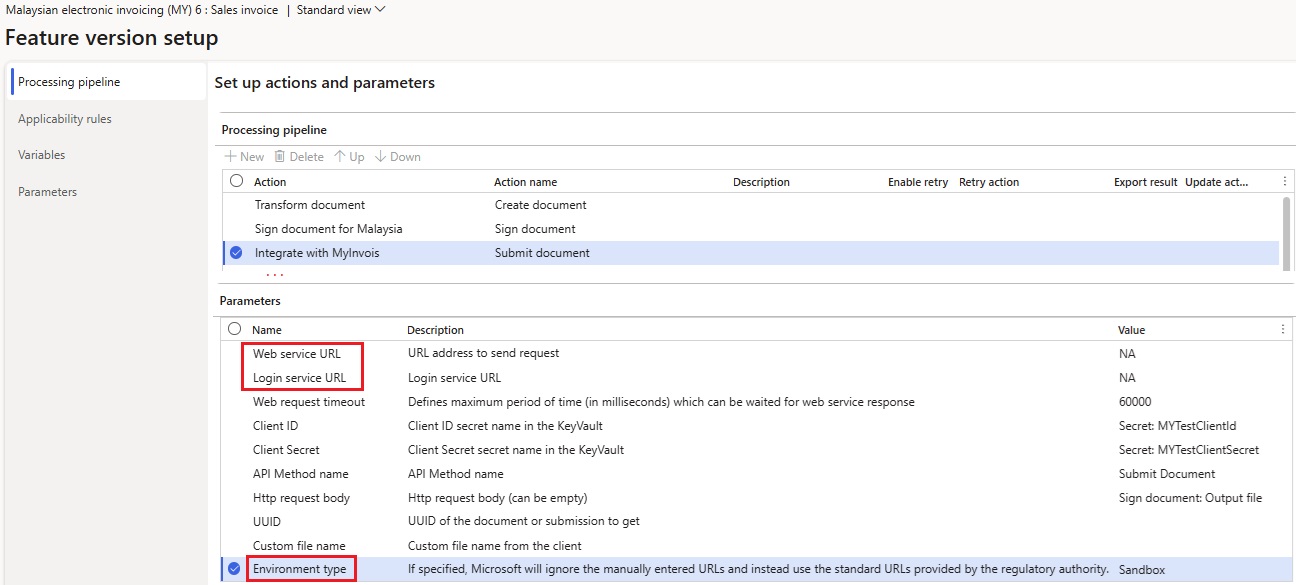The width and height of the screenshot is (1296, 585).
Task: Go to the Parameters section in left pane
Action: click(47, 191)
